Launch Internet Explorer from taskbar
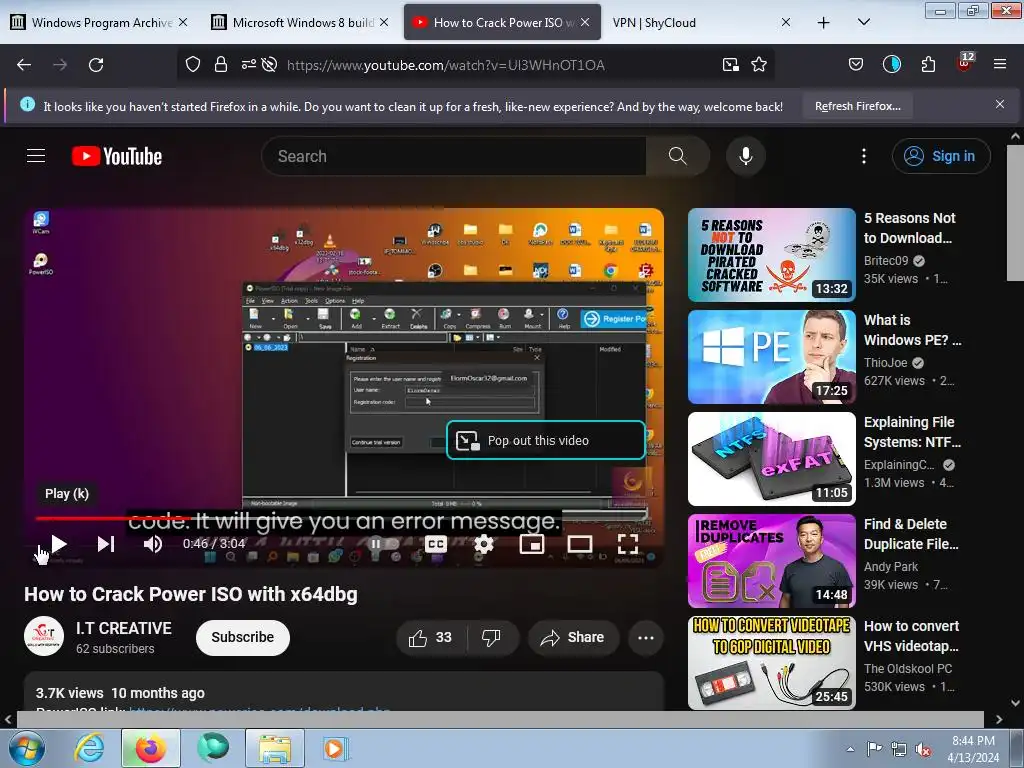Image resolution: width=1024 pixels, height=768 pixels. coord(89,748)
